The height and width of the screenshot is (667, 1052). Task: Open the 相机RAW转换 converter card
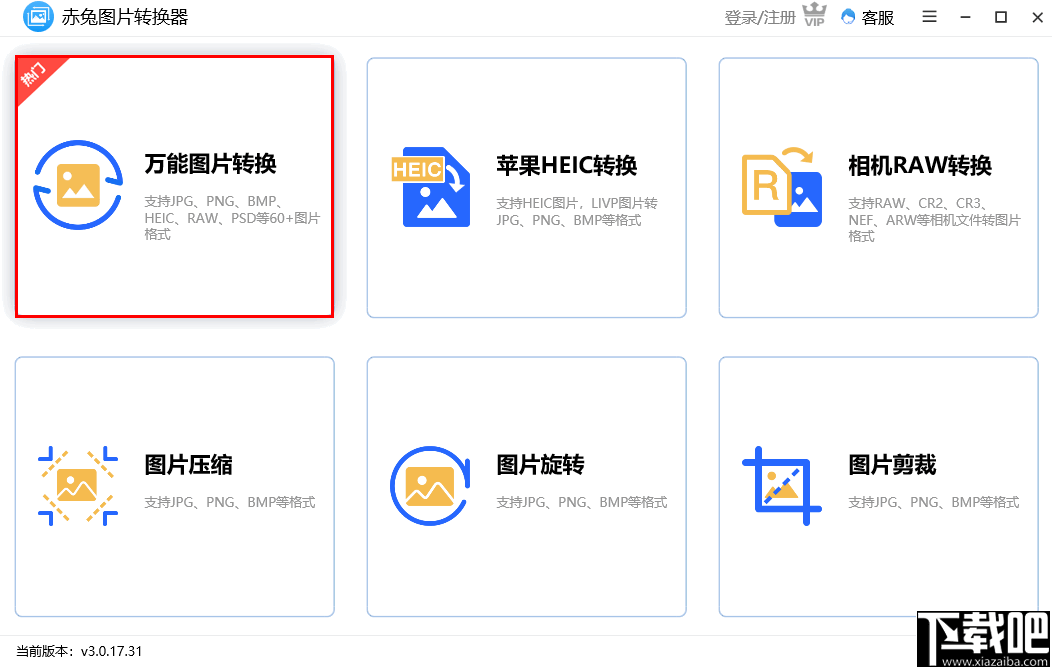[x=878, y=186]
